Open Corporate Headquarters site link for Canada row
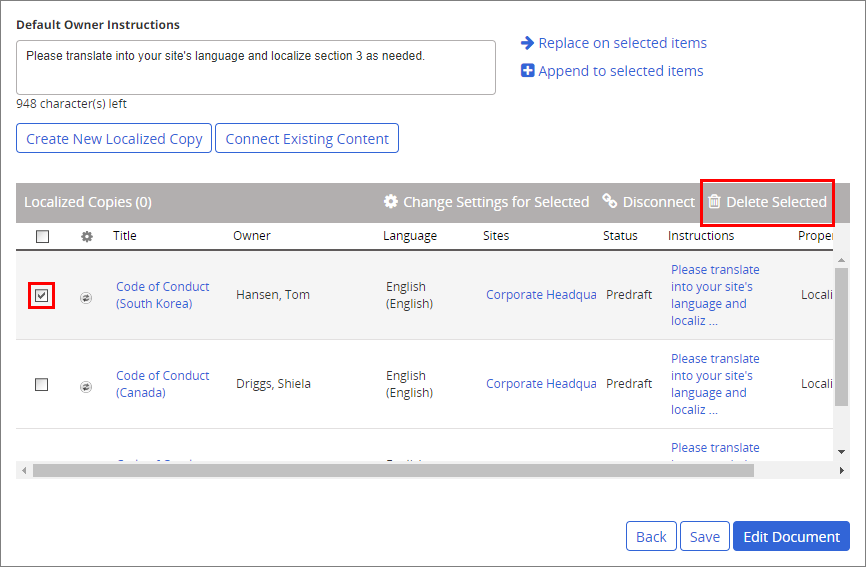The width and height of the screenshot is (866, 567). [540, 384]
